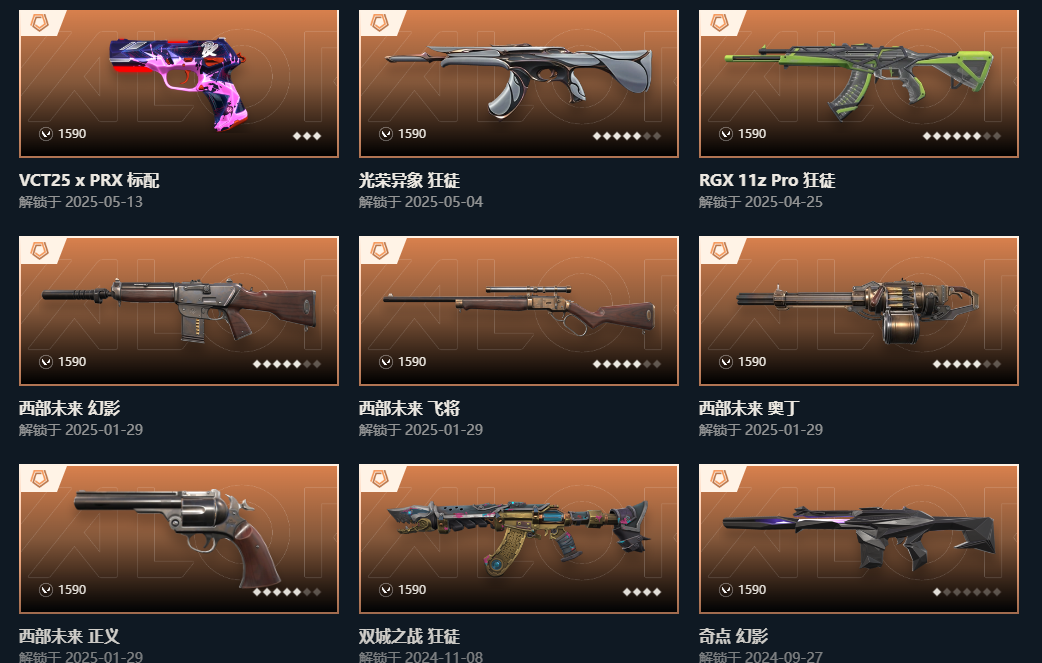Click VP currency icon on 西部未来 飞将 card
The width and height of the screenshot is (1042, 663).
tap(385, 362)
